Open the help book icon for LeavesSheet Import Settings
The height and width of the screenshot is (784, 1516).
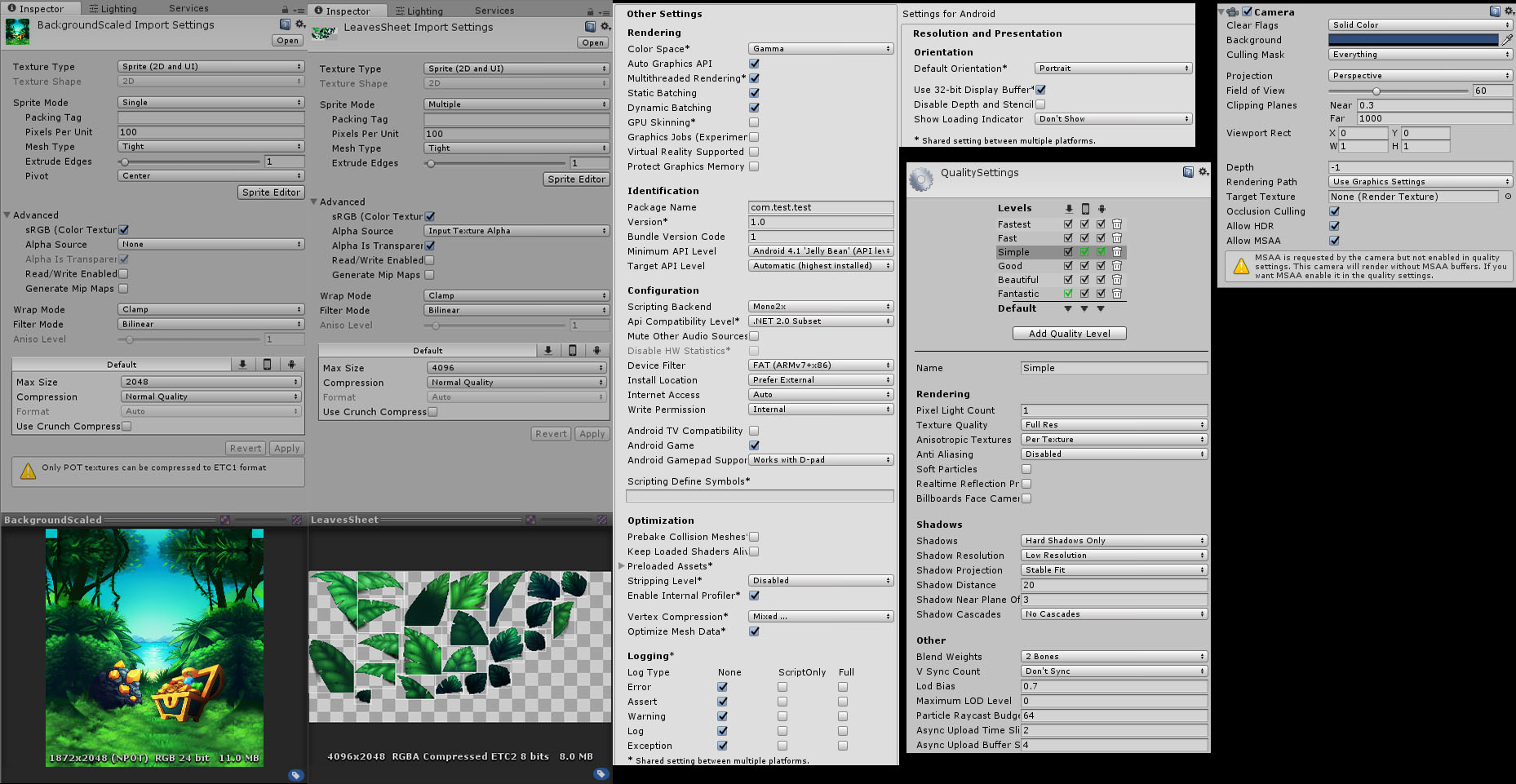[591, 27]
